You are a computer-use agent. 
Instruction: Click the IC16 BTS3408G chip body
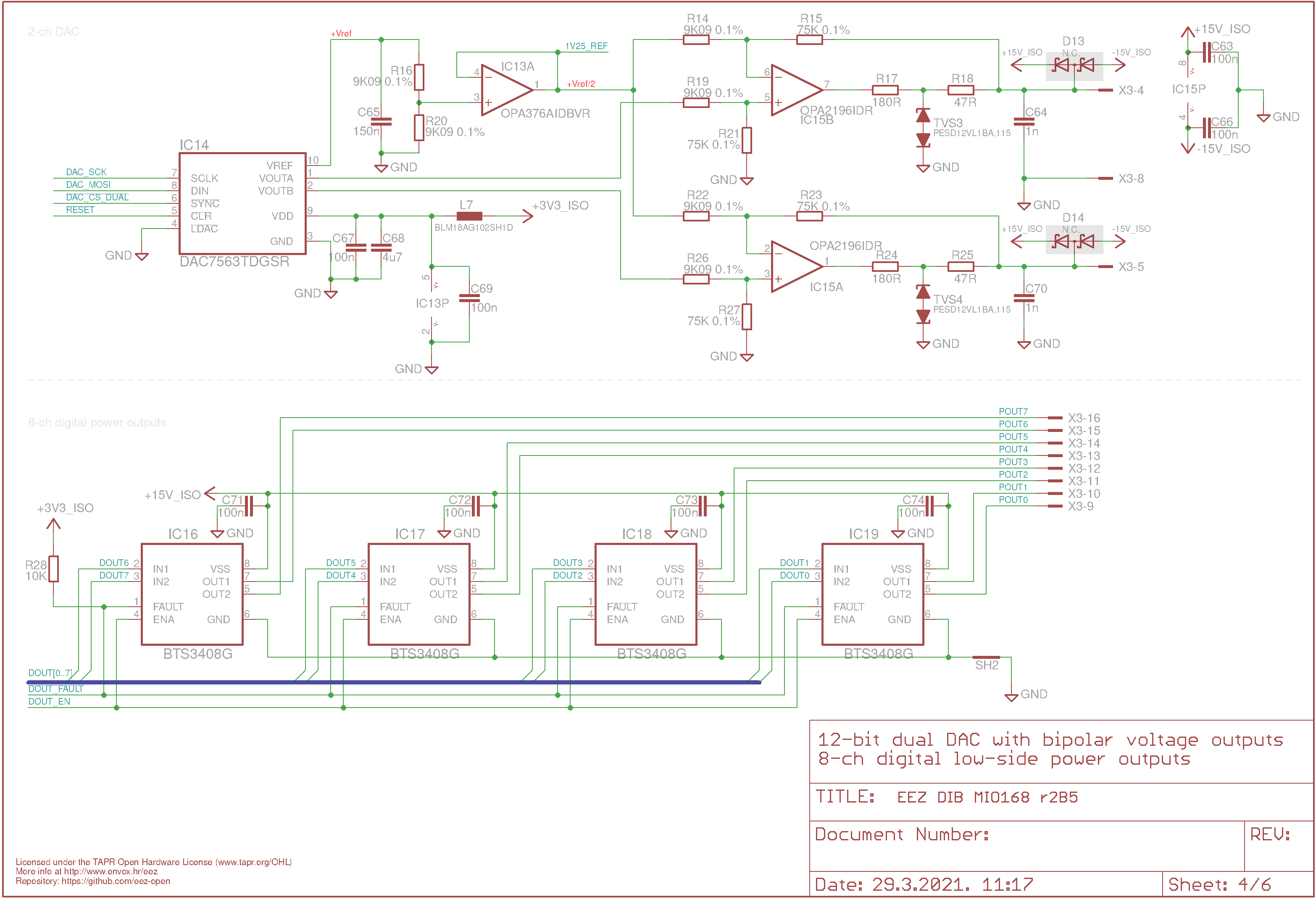[192, 594]
